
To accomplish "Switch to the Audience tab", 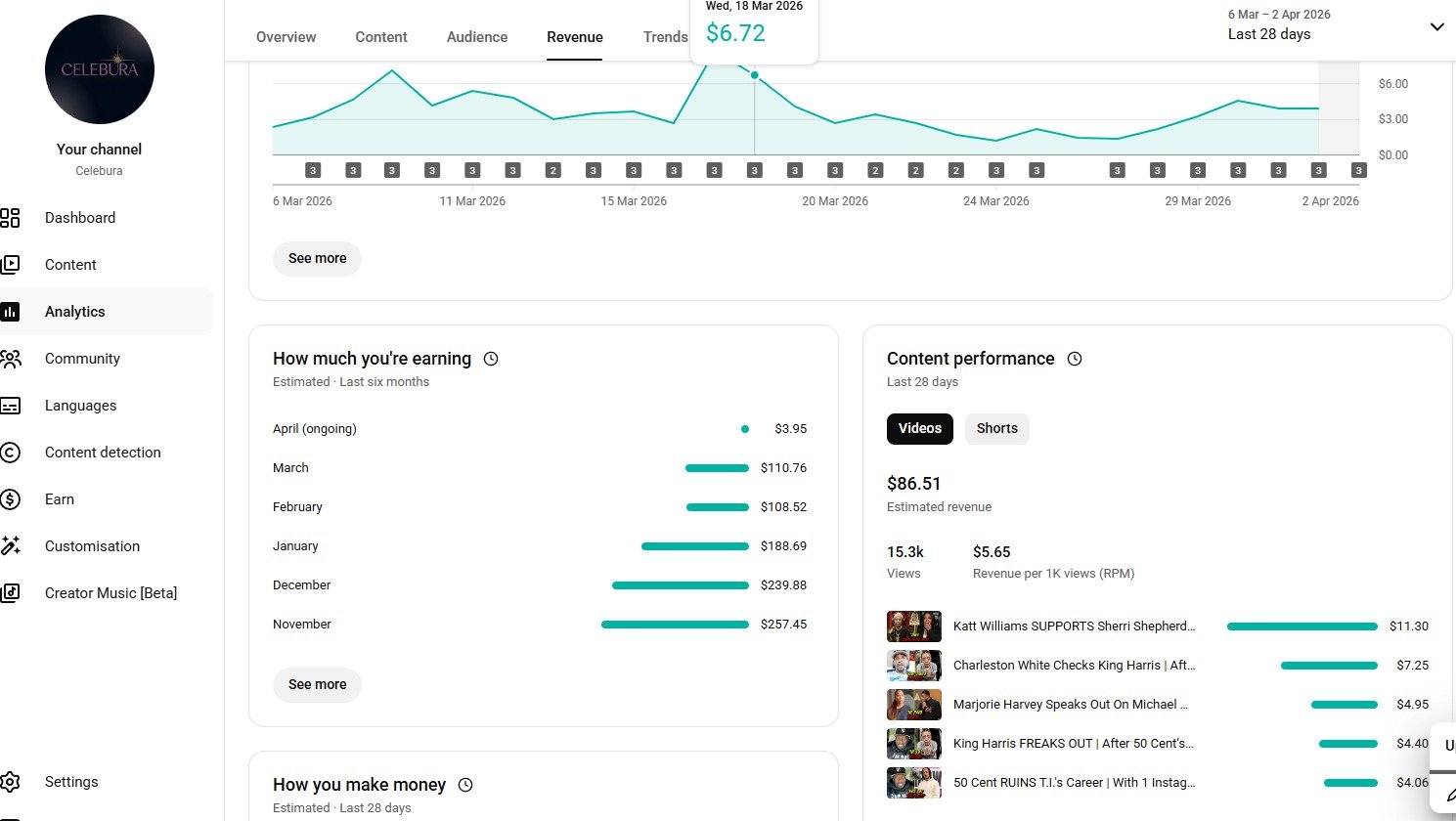I will [x=477, y=37].
